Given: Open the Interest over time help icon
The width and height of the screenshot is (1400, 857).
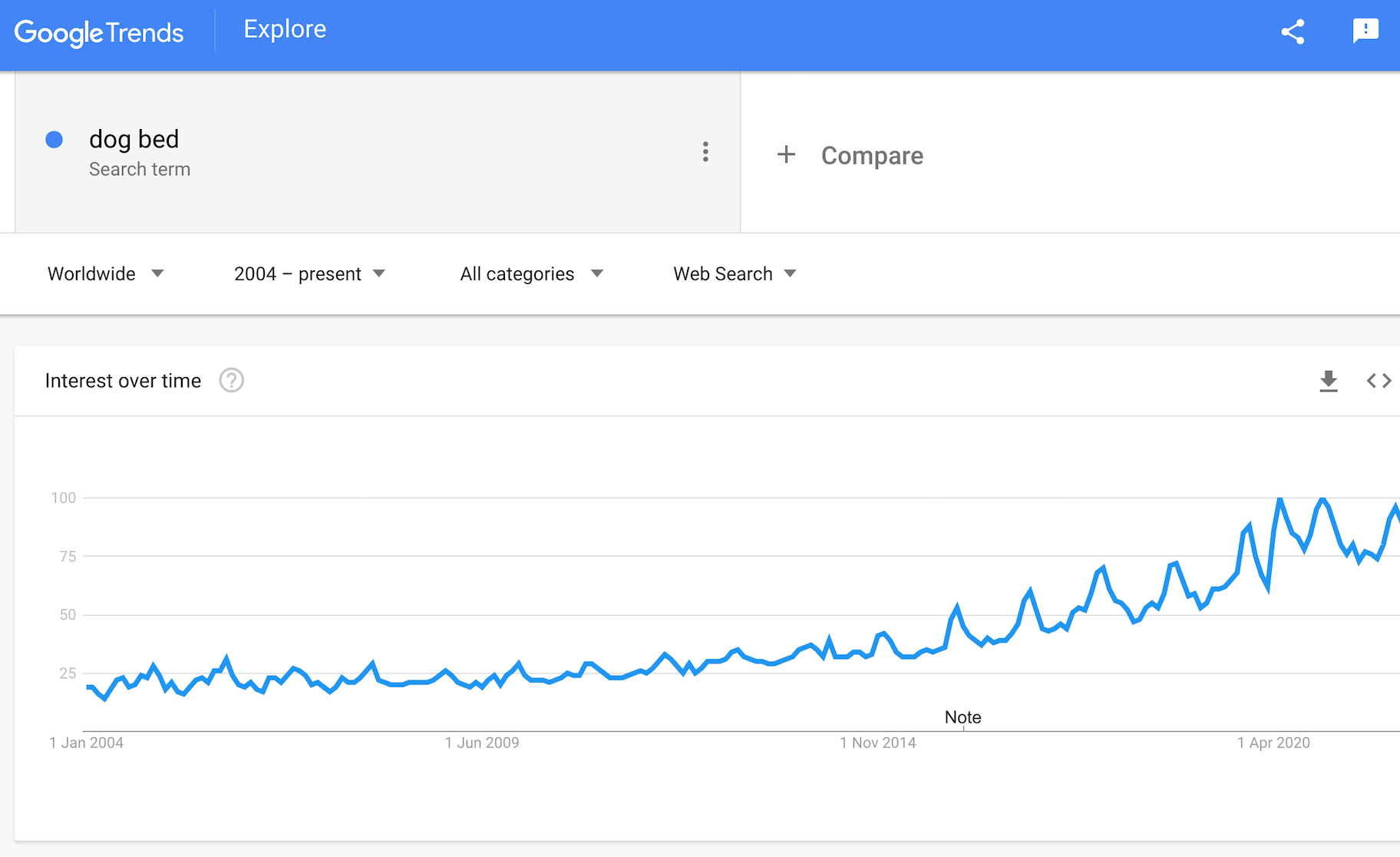Looking at the screenshot, I should (x=231, y=380).
